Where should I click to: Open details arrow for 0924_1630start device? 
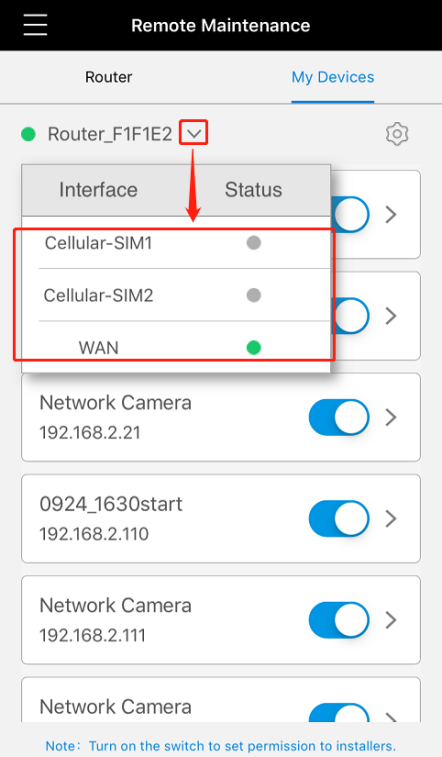click(x=391, y=519)
